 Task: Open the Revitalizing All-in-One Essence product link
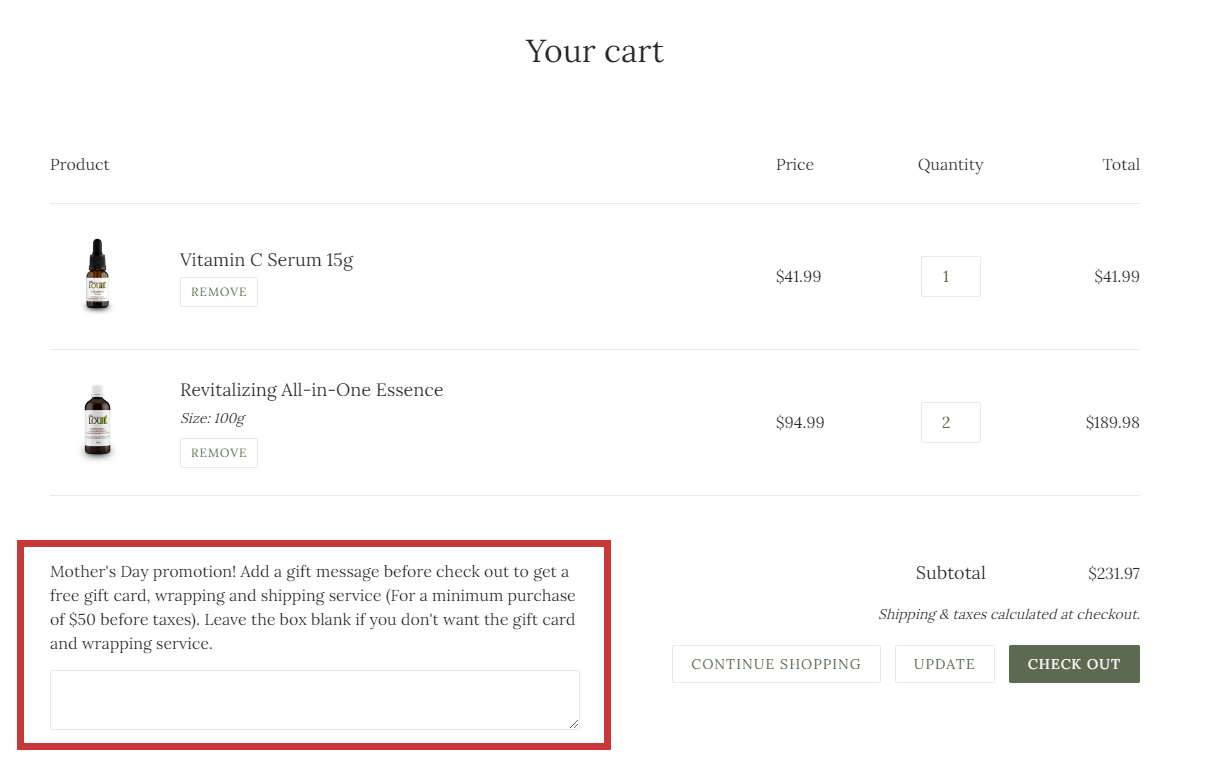311,390
